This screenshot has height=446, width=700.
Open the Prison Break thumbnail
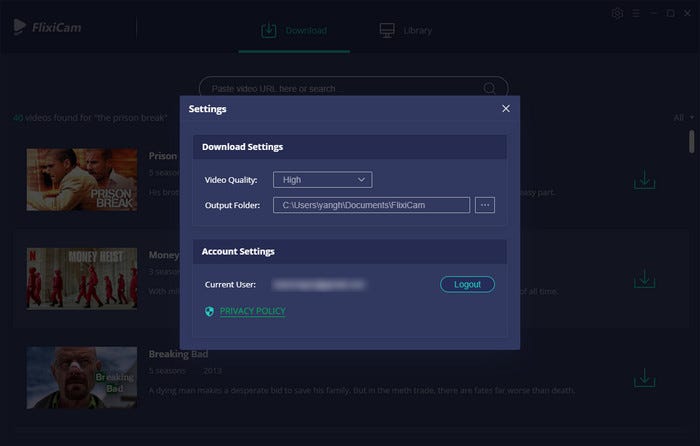(x=82, y=179)
